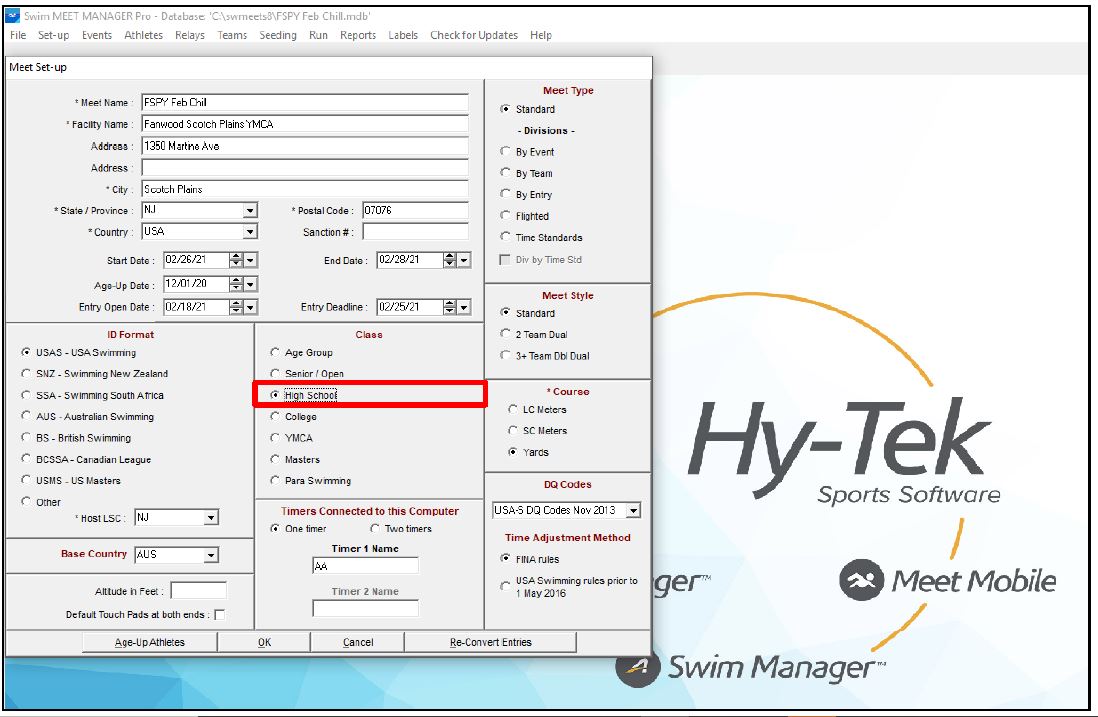Viewport: 1098px width, 717px height.
Task: Click the Re-Convert Entries button
Action: 490,642
